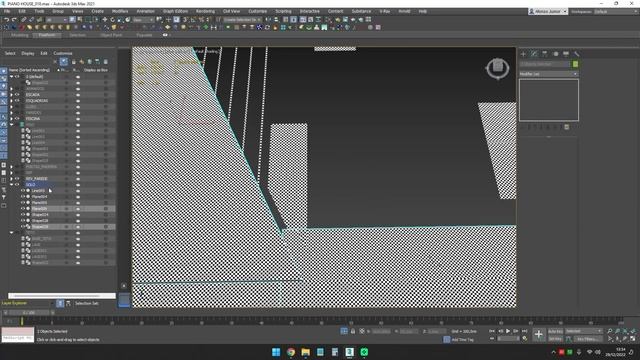Open Google Chrome from the taskbar

click(291, 352)
